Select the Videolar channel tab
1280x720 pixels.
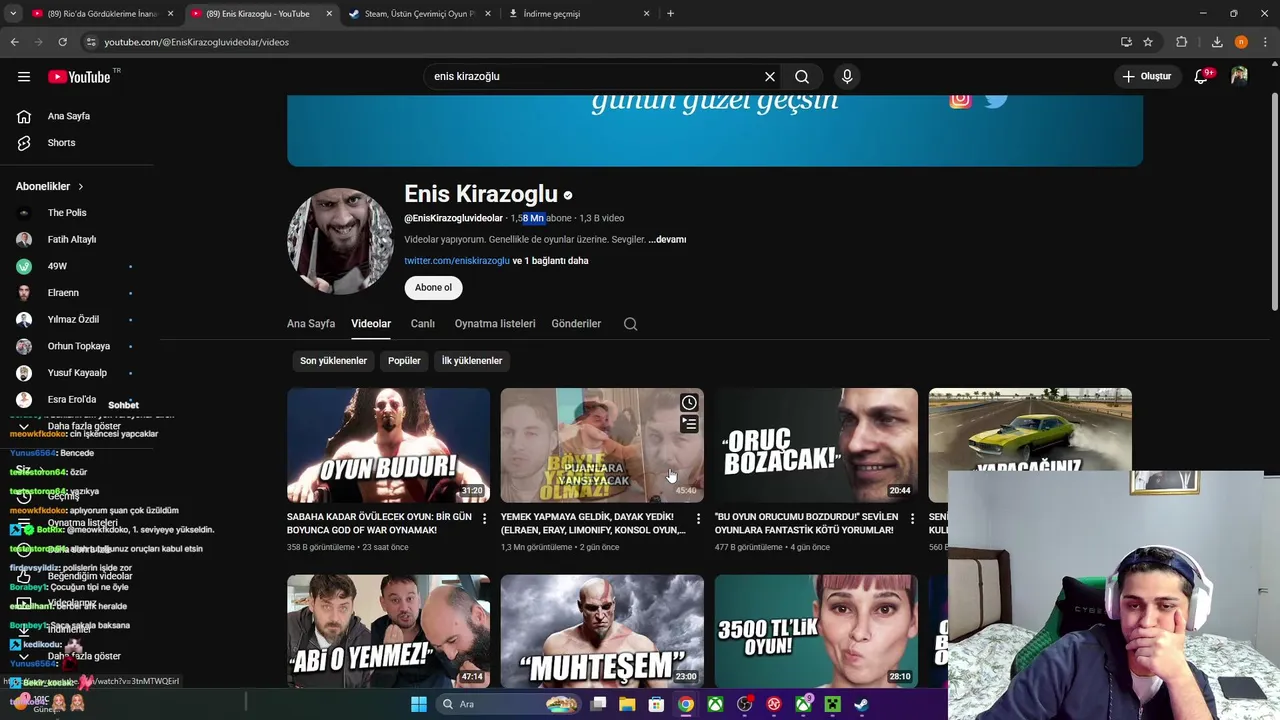[371, 324]
